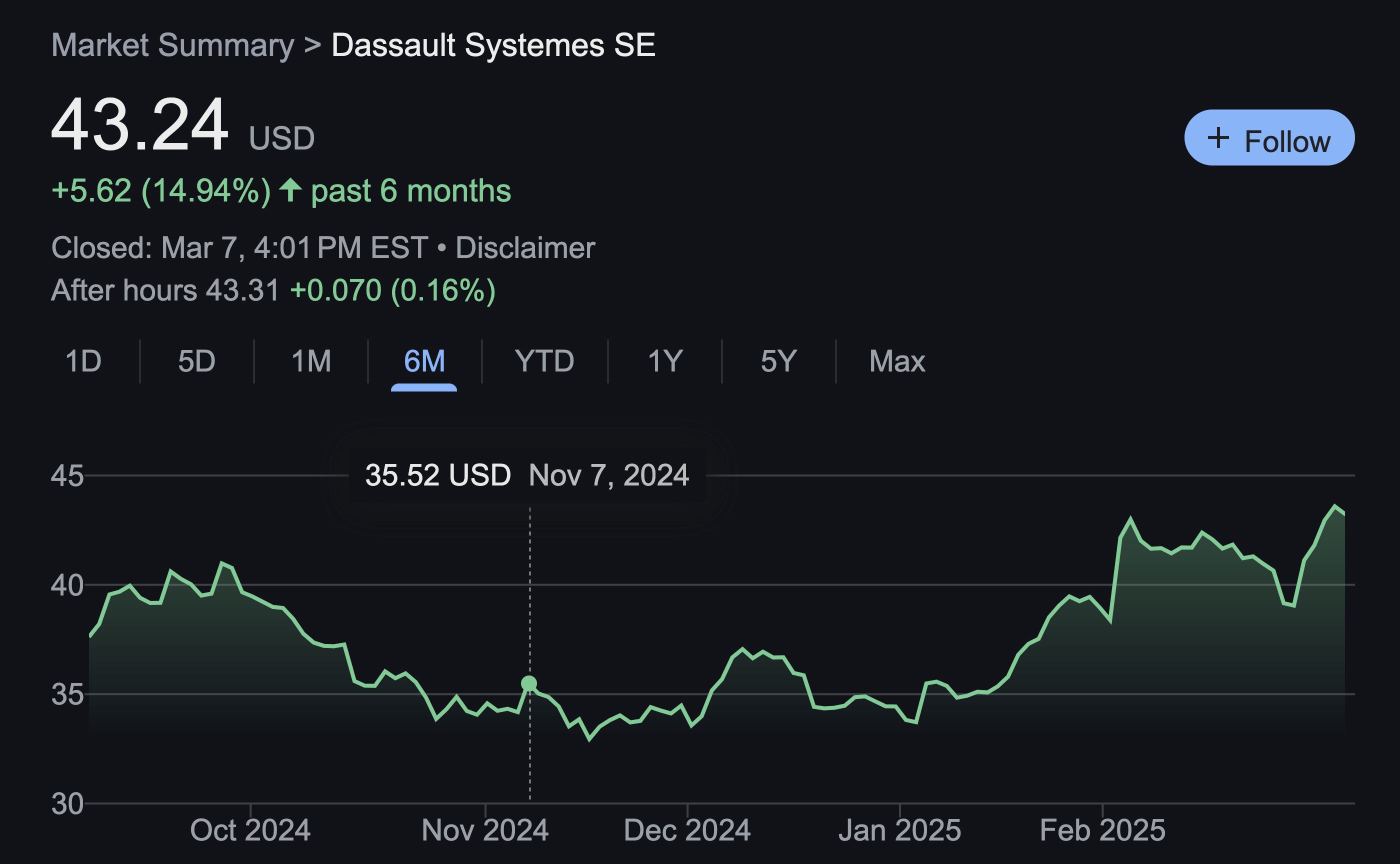
Task: Click the 35 y-axis label
Action: [x=67, y=695]
